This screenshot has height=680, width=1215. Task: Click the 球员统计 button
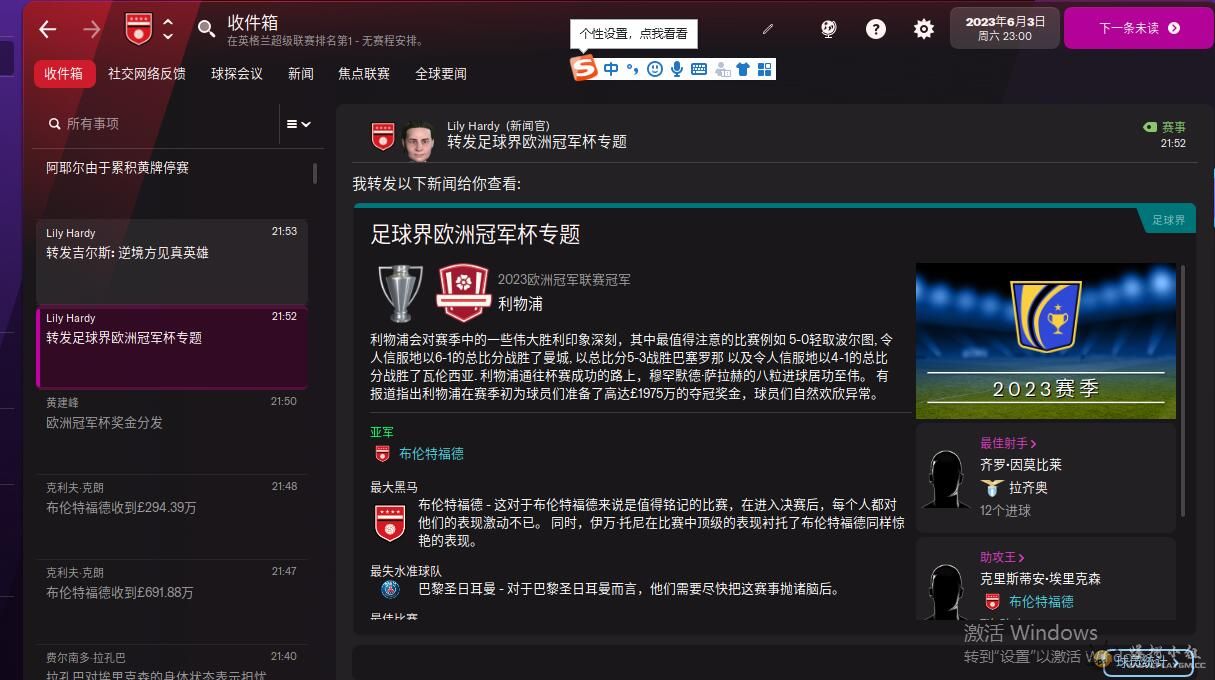tap(1146, 661)
